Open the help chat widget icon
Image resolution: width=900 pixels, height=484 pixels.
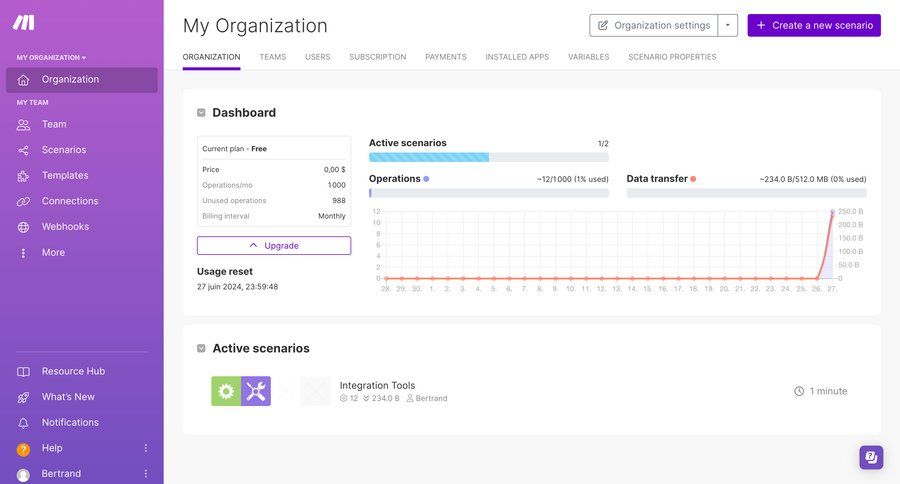pyautogui.click(x=871, y=458)
